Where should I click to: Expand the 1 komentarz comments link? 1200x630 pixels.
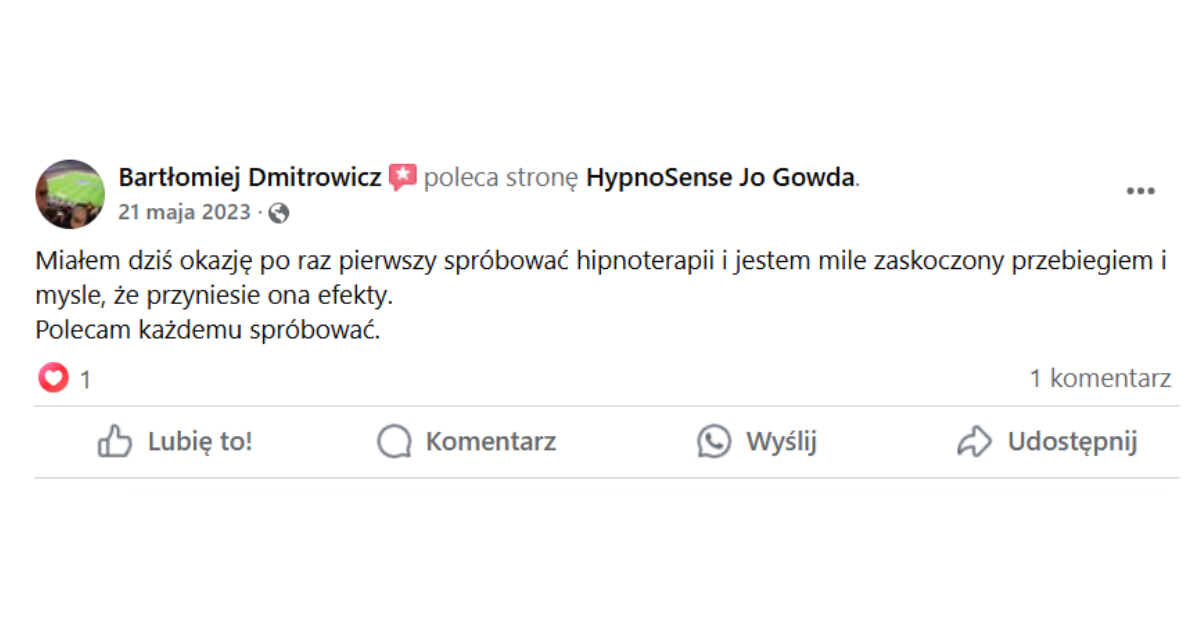pos(1100,378)
